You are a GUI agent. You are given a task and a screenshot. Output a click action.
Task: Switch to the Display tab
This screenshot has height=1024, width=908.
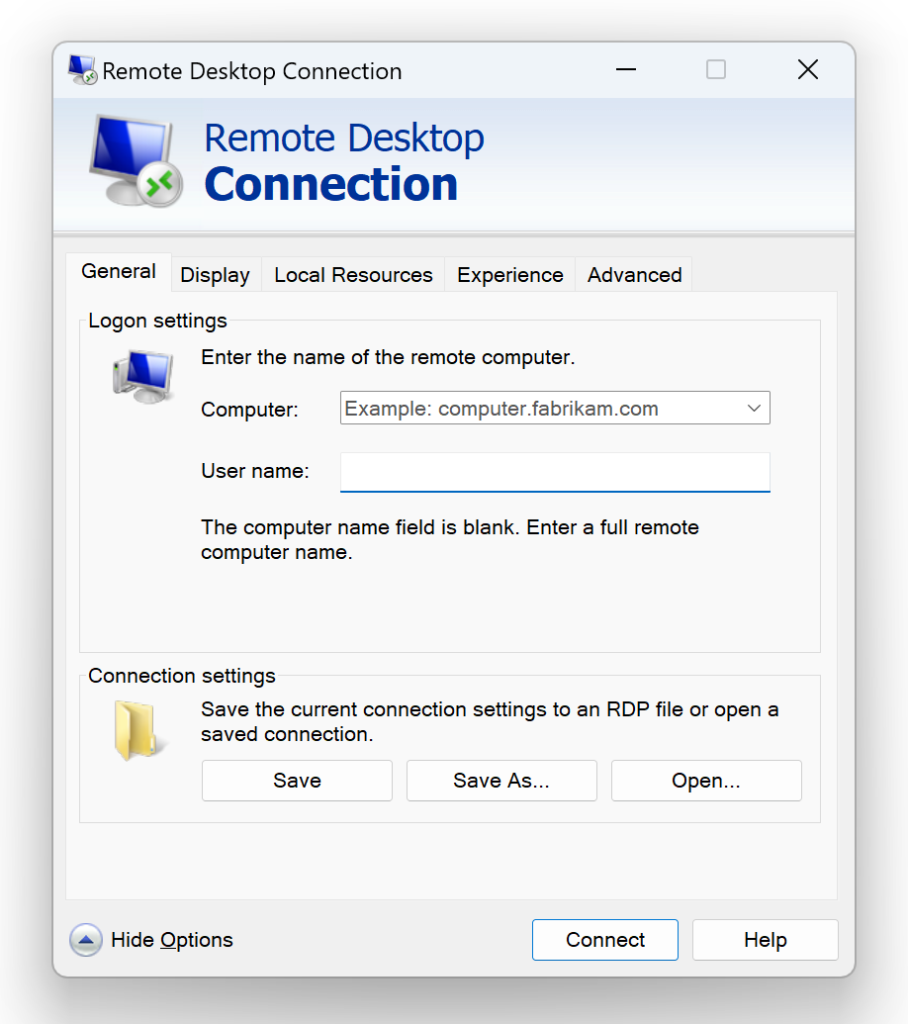[215, 274]
